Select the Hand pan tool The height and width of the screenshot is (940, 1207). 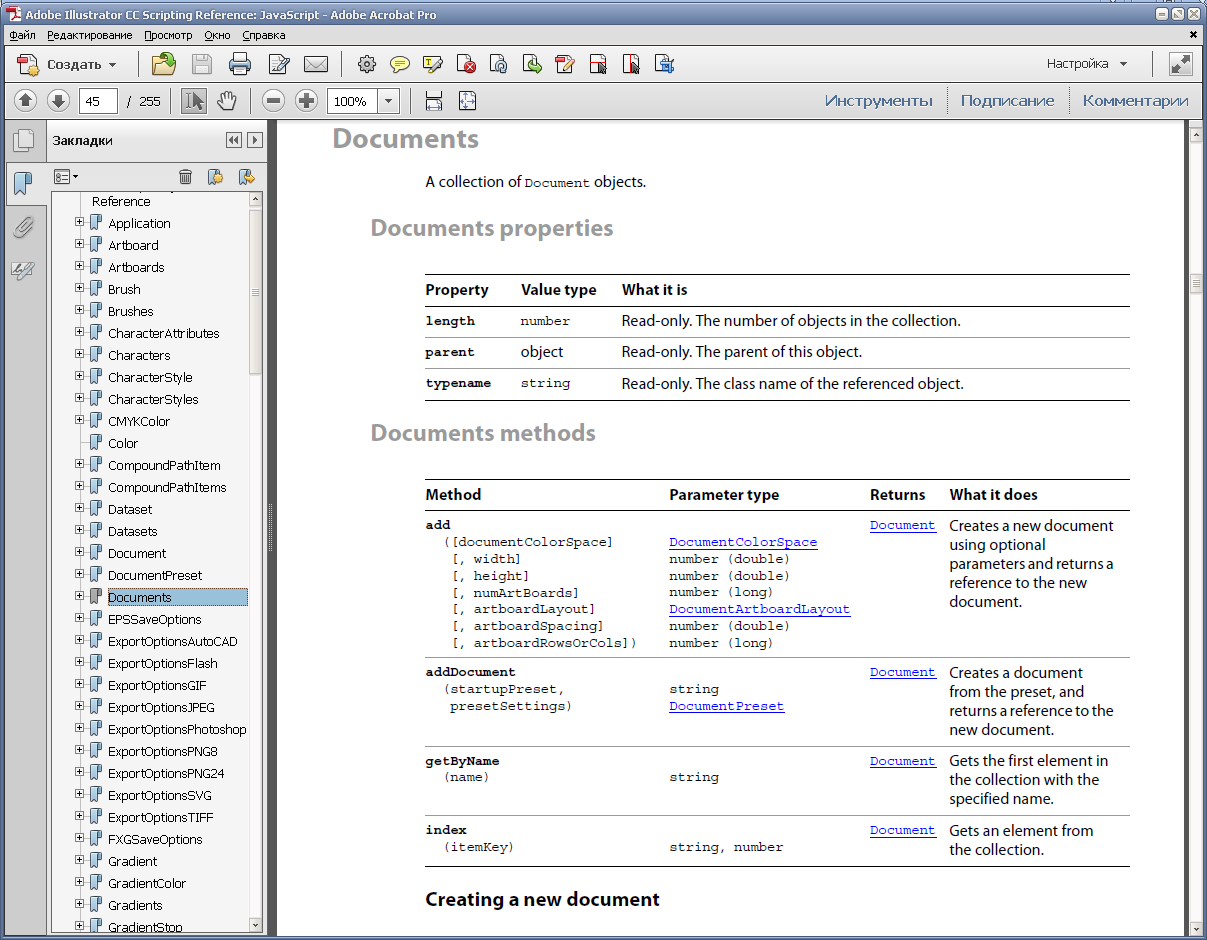click(227, 101)
